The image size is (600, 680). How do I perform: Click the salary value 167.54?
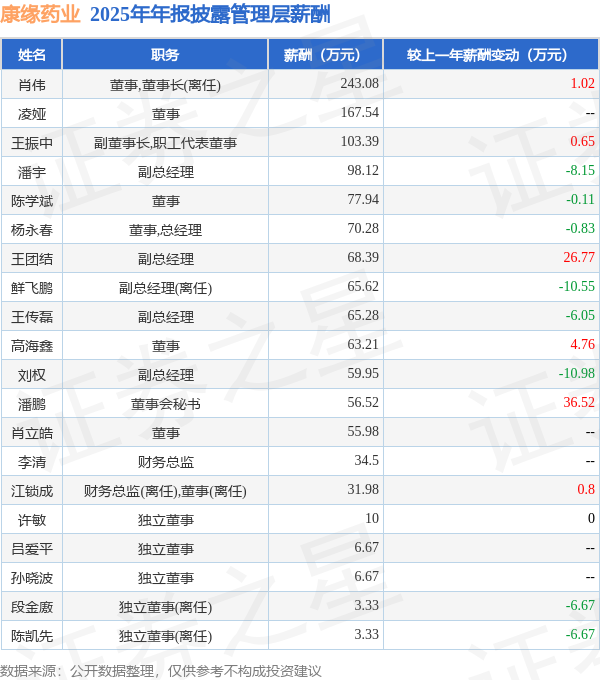pos(359,112)
